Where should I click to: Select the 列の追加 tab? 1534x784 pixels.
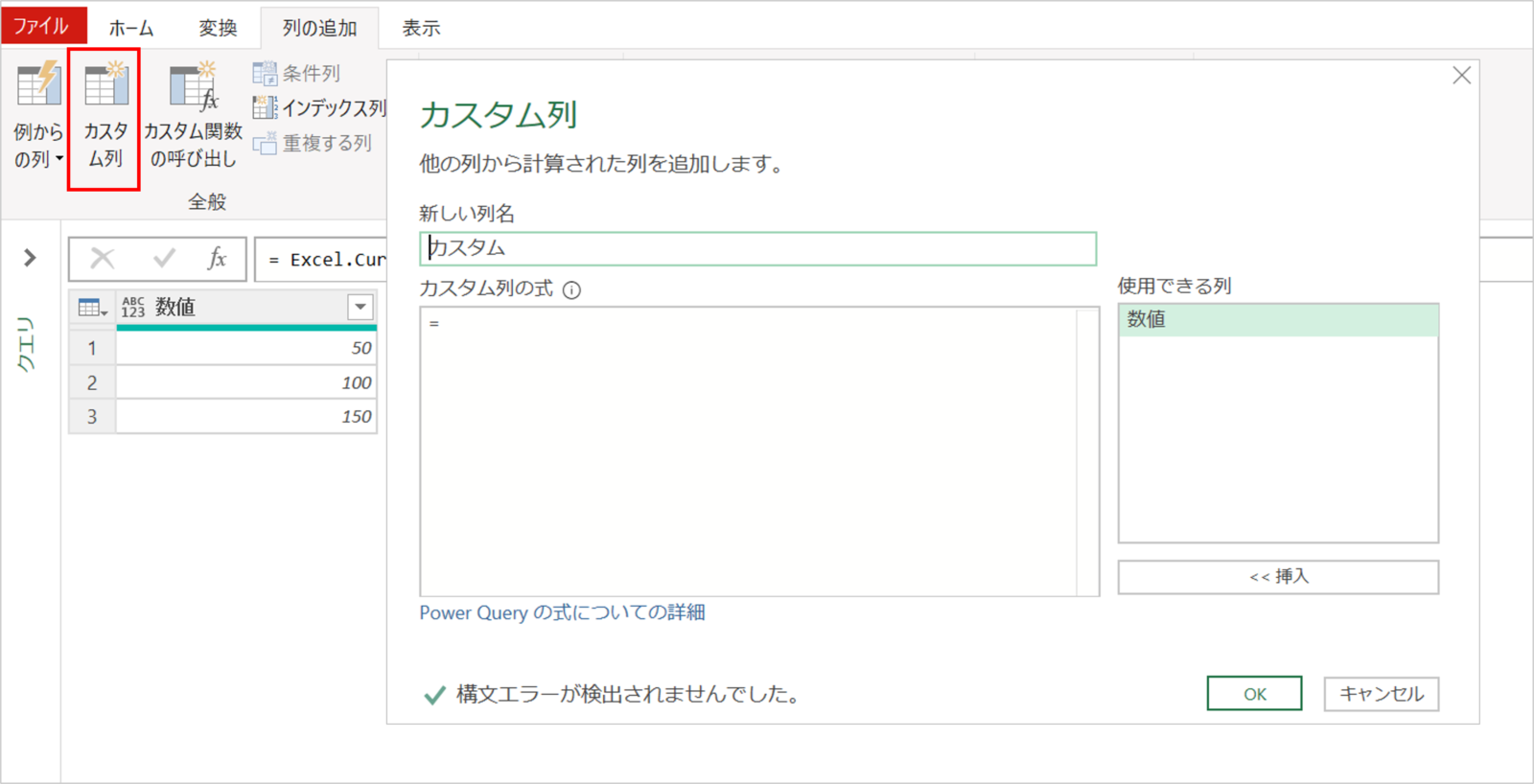click(319, 28)
